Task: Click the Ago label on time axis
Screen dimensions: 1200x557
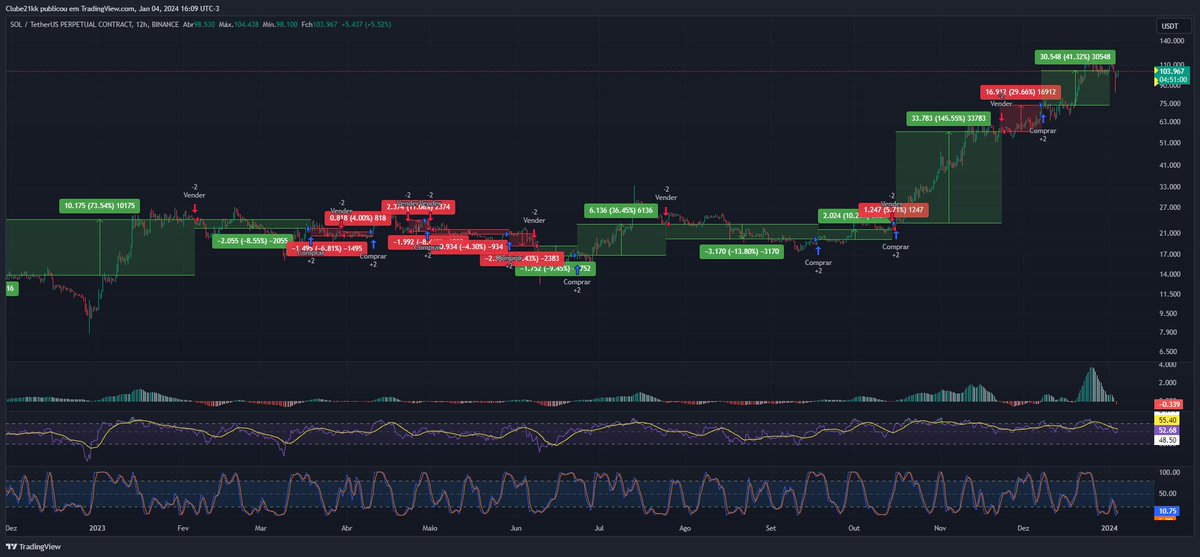Action: pyautogui.click(x=686, y=526)
